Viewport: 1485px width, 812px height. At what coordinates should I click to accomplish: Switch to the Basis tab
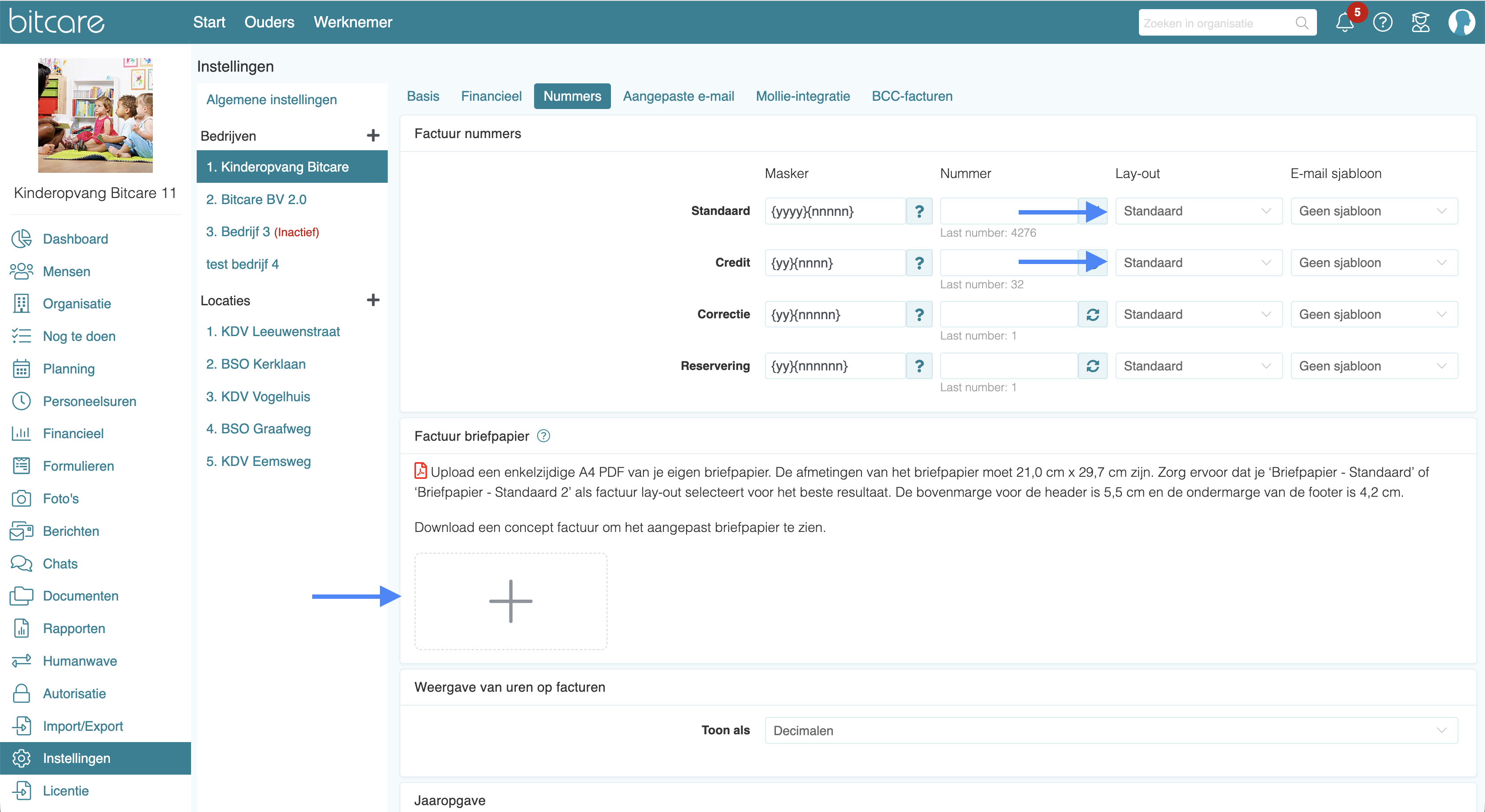tap(423, 96)
